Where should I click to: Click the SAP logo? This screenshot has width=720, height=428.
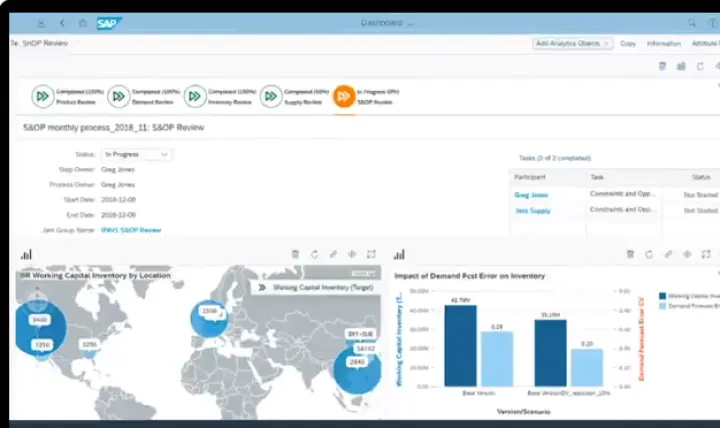pos(109,23)
